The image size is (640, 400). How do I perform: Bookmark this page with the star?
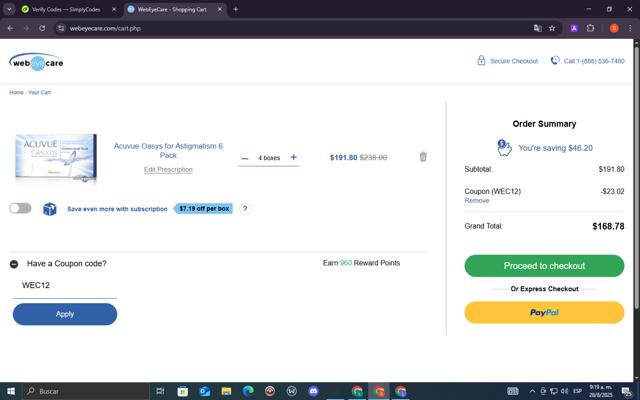[x=552, y=28]
